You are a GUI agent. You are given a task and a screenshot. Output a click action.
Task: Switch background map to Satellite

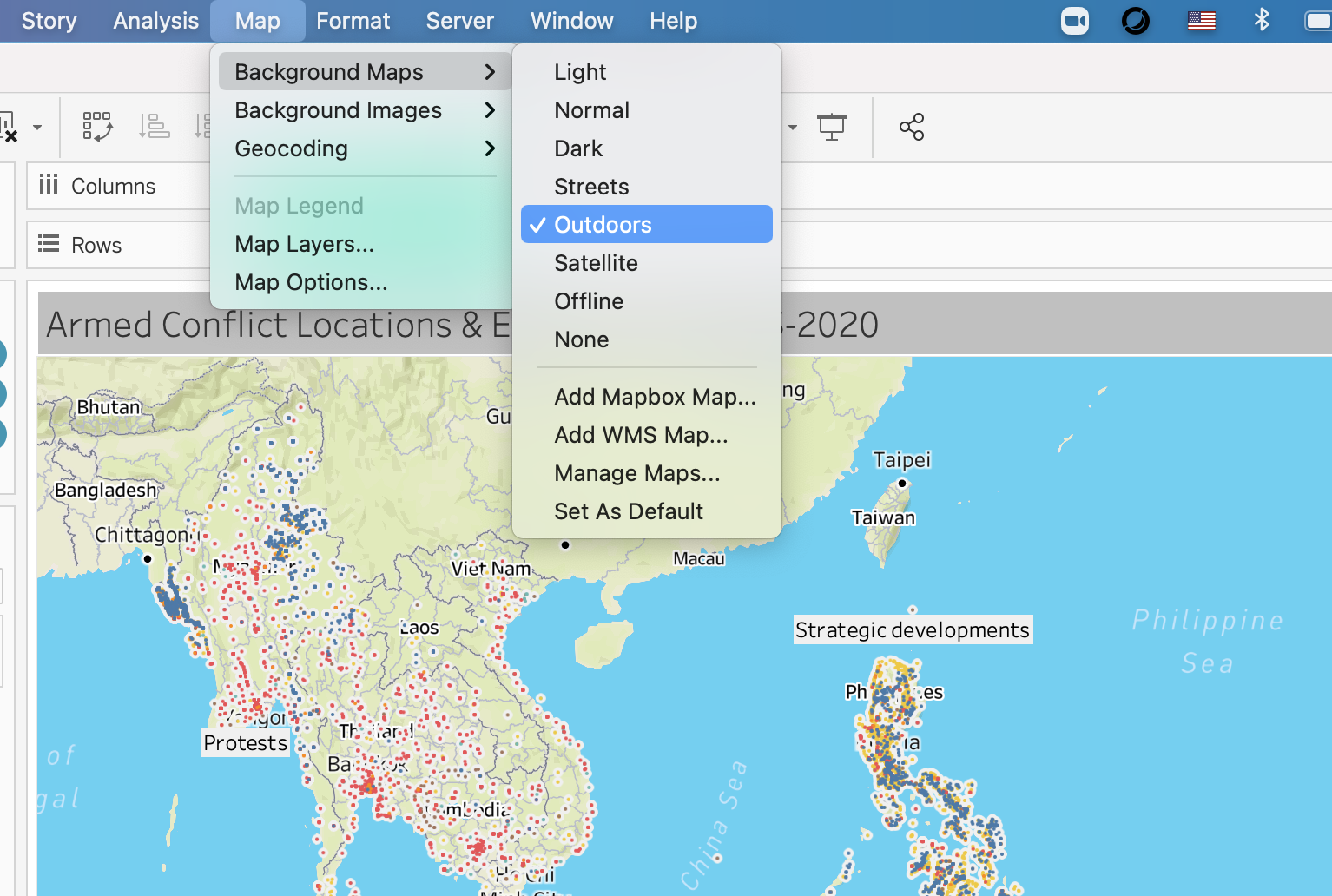596,263
